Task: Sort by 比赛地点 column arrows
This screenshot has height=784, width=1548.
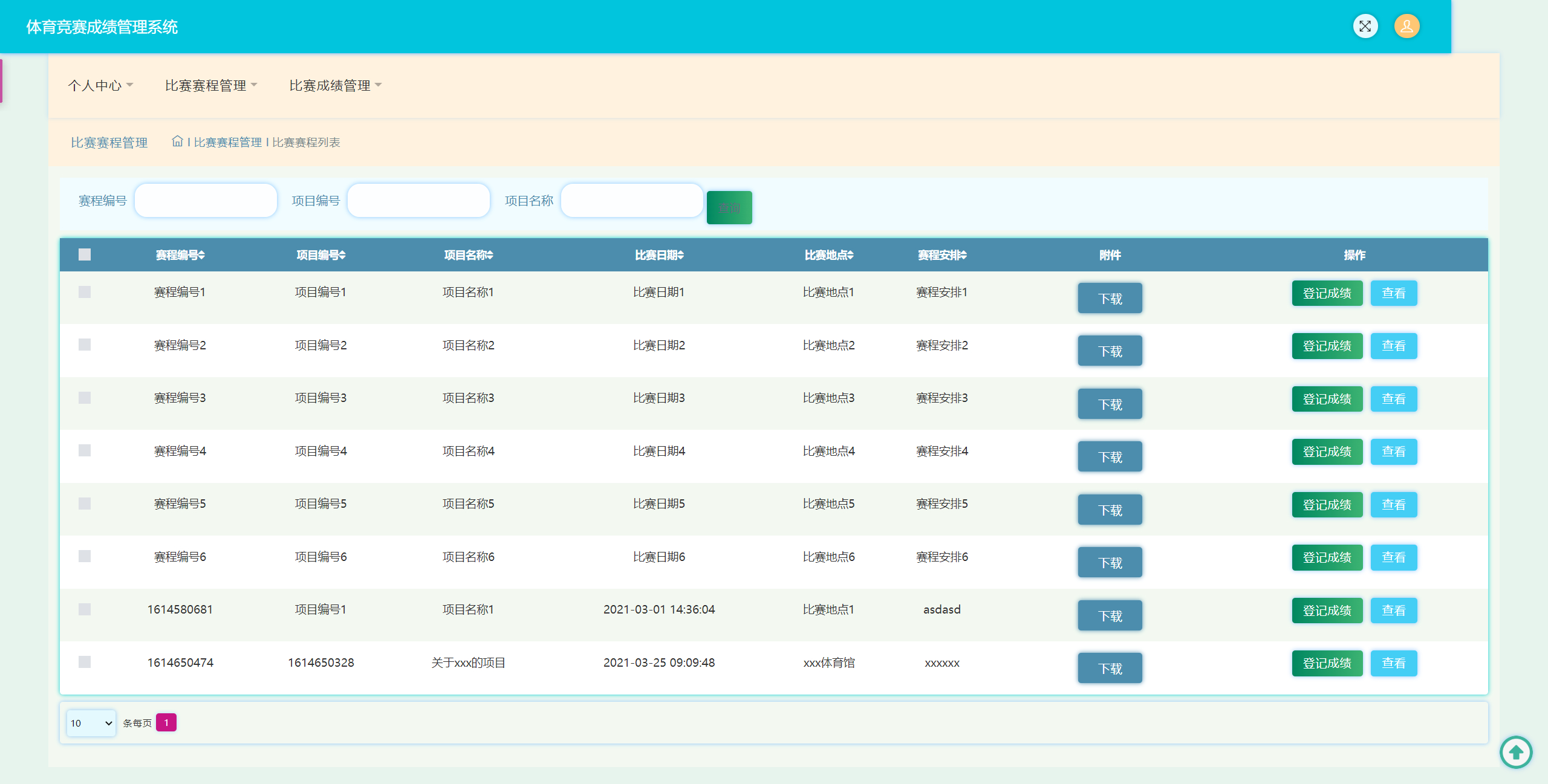Action: point(851,255)
